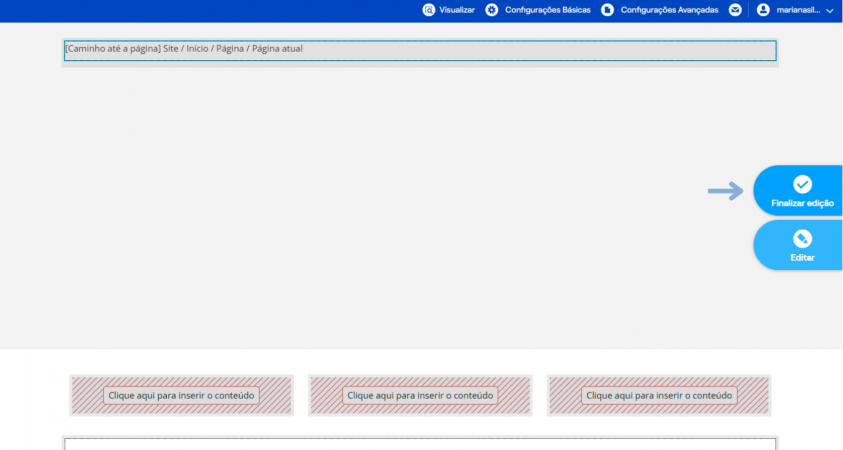Viewport: 843px width, 450px height.
Task: Click rightmost Clique aqui para inserir o conteúdo
Action: tap(659, 395)
